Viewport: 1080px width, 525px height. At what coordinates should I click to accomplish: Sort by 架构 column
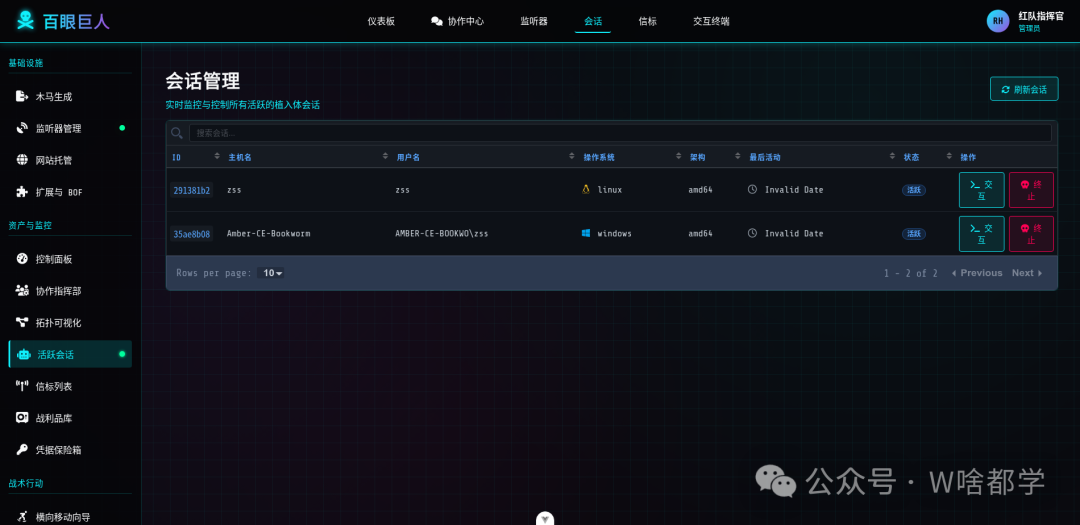(x=738, y=157)
